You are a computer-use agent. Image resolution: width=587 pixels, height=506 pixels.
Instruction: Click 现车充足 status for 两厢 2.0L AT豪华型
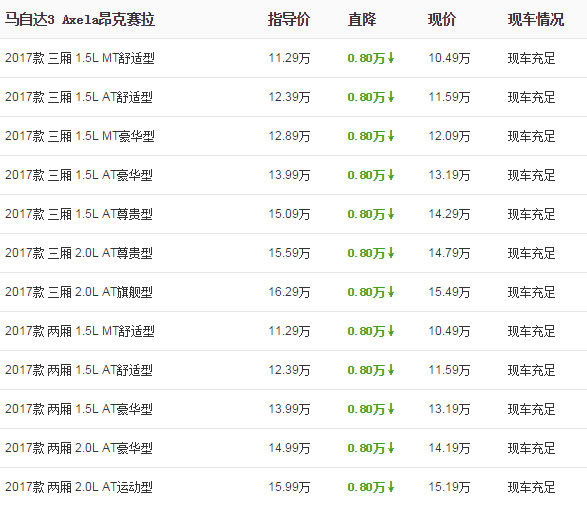(x=531, y=448)
